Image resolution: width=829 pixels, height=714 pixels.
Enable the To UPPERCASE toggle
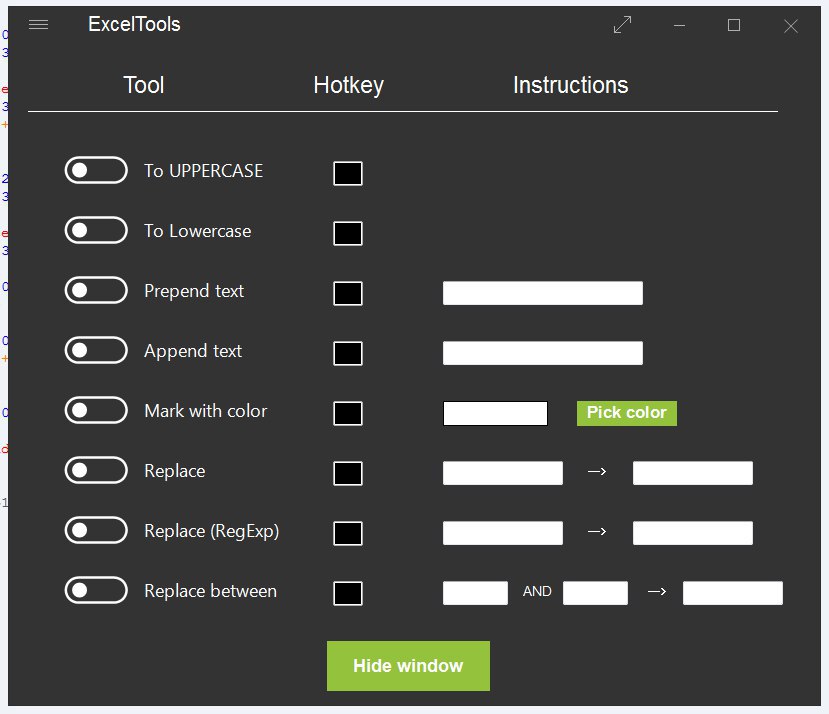[96, 170]
